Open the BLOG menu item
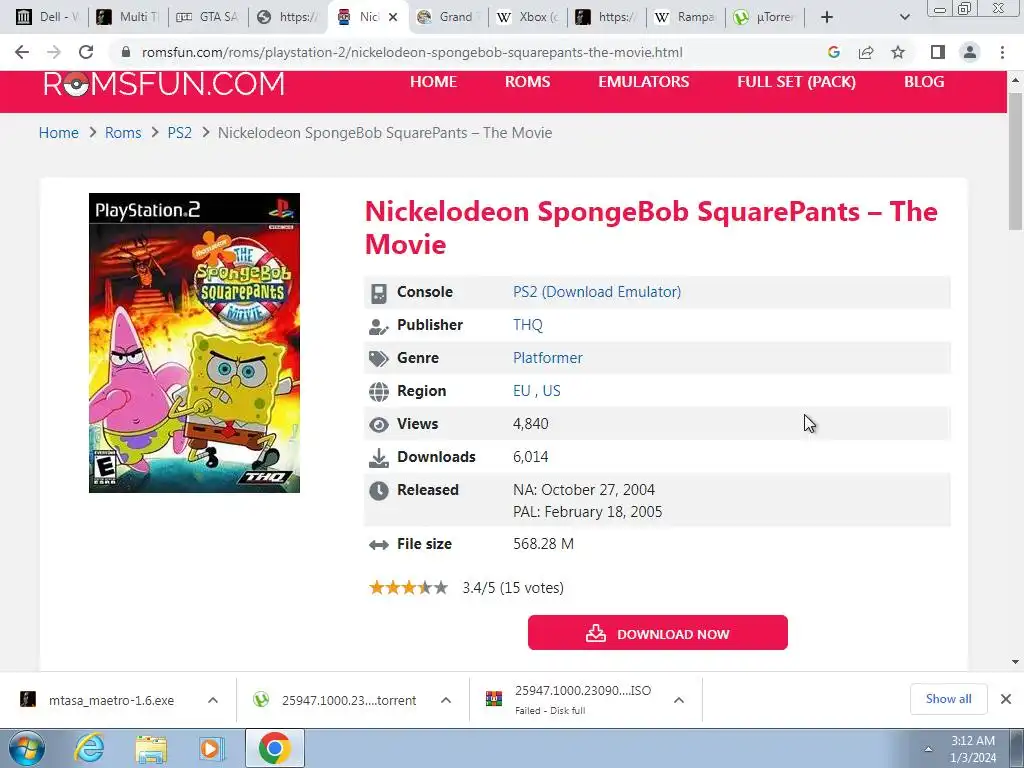 (x=923, y=82)
